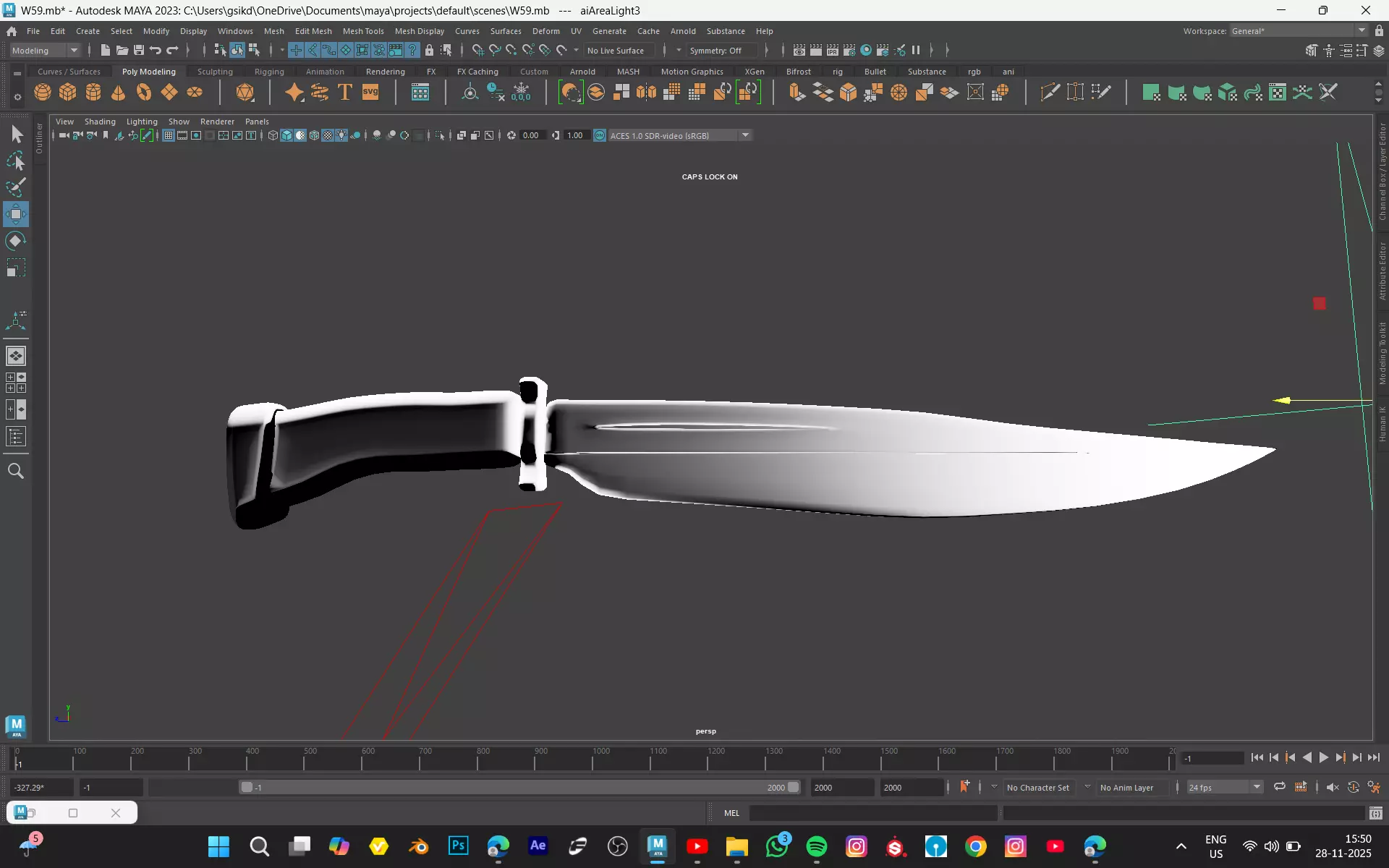Click the polygon sphere shelf icon
Screen dimensions: 1389x868
(43, 93)
